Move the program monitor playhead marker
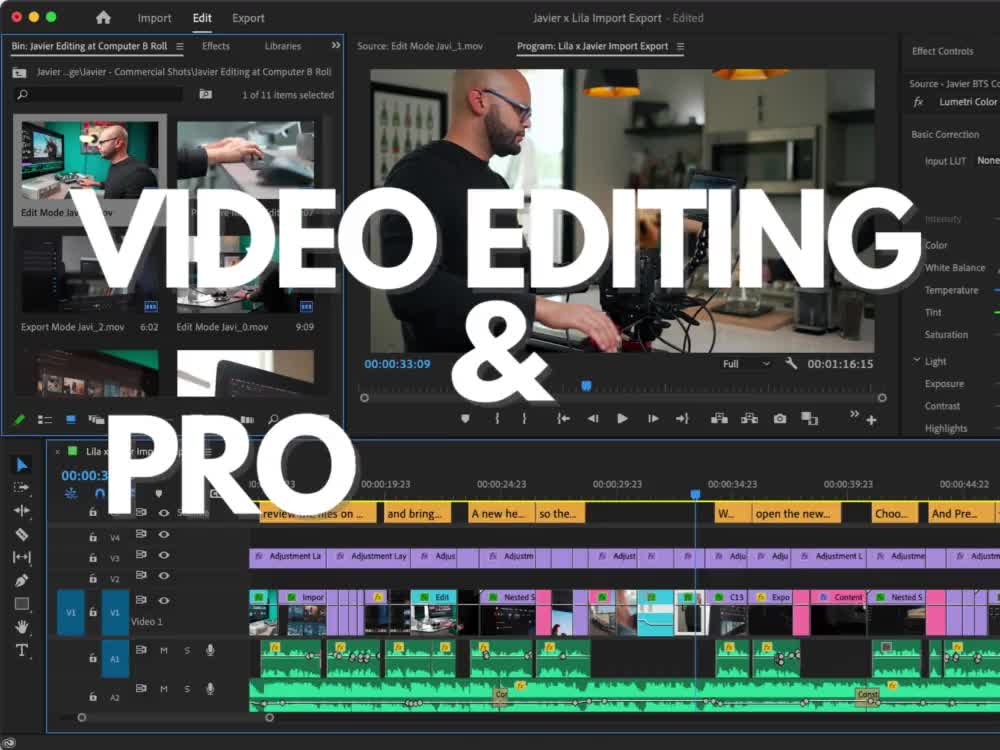 (586, 385)
